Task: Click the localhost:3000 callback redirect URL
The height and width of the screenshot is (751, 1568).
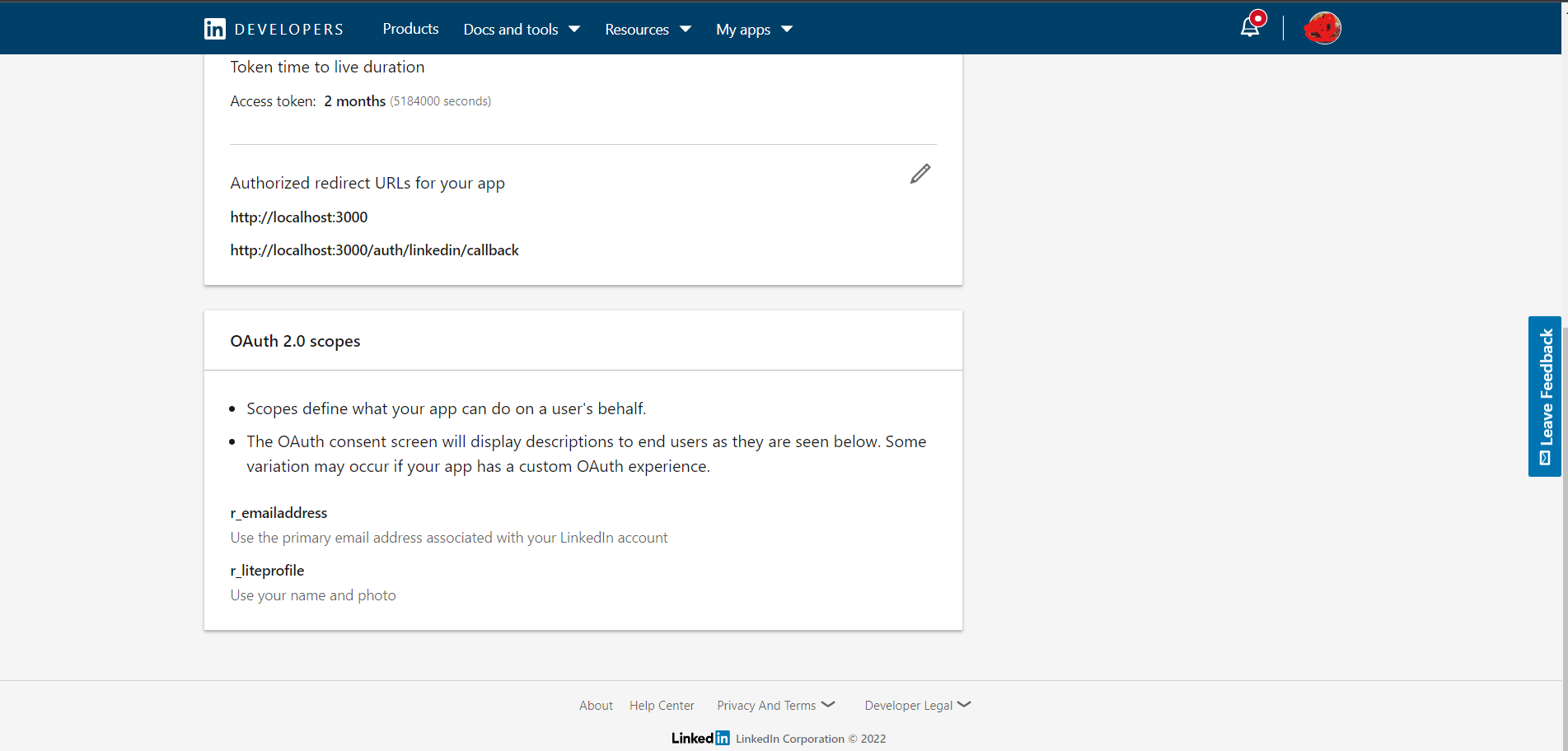Action: [374, 250]
